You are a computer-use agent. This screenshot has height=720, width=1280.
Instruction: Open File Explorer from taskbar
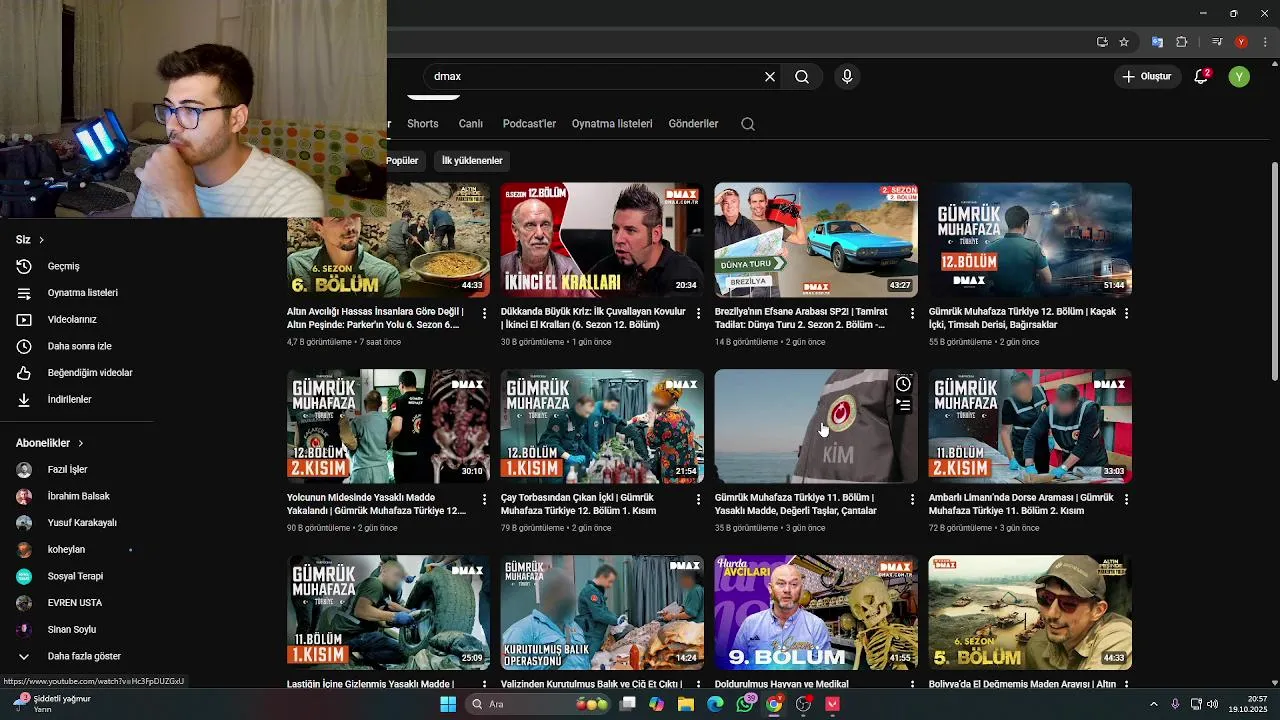(686, 704)
